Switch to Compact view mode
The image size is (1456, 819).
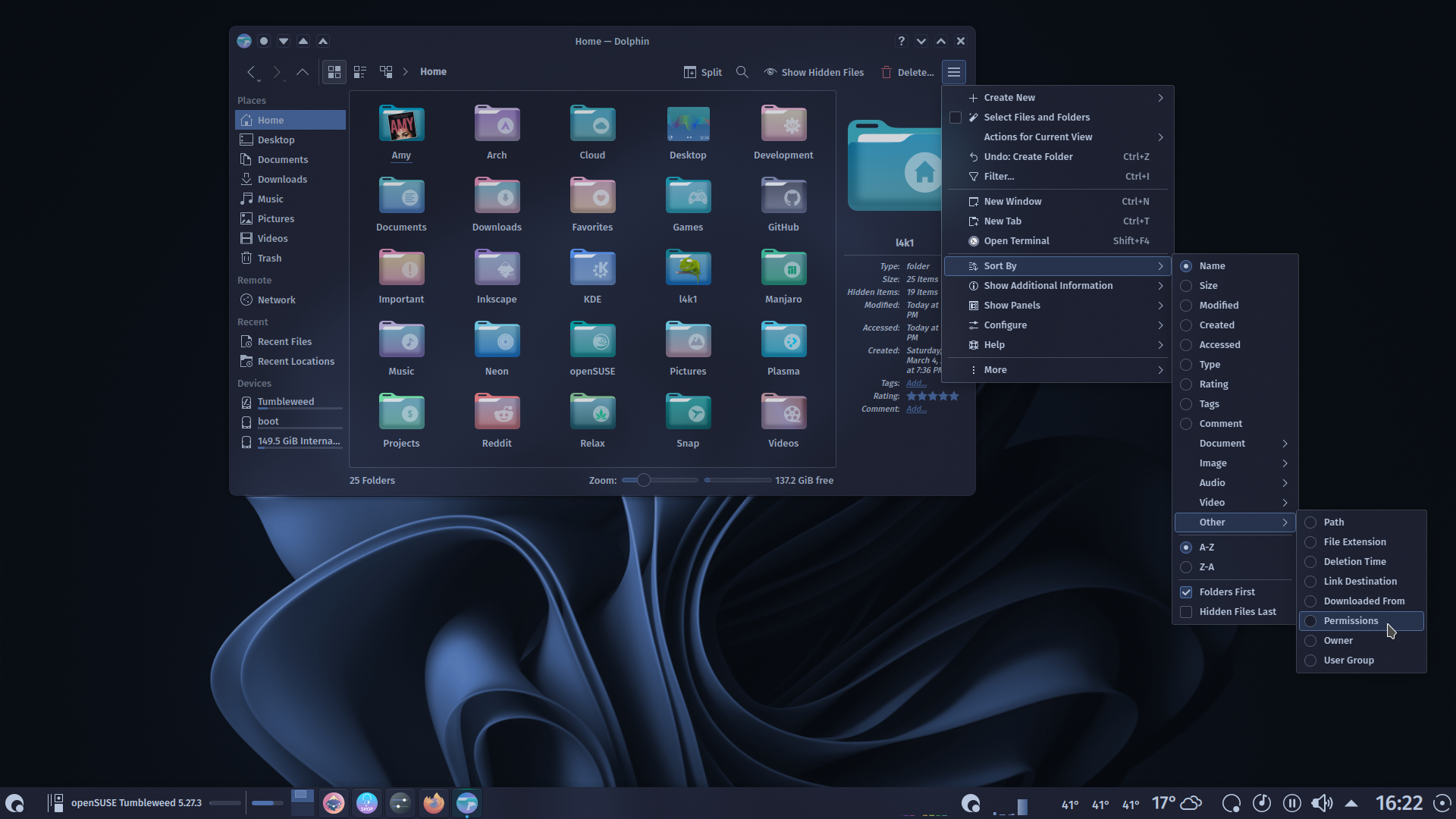(x=360, y=72)
